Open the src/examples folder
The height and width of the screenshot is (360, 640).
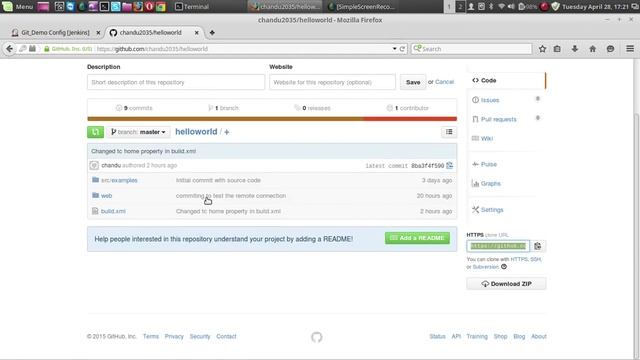[x=119, y=180]
